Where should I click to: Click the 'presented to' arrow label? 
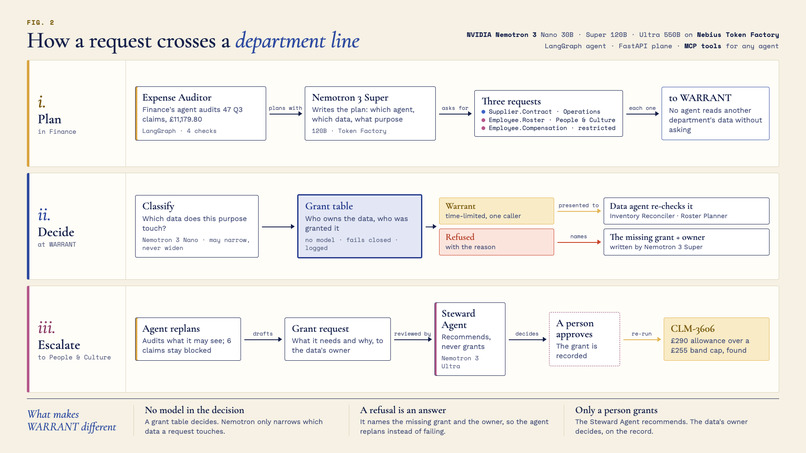pyautogui.click(x=578, y=205)
